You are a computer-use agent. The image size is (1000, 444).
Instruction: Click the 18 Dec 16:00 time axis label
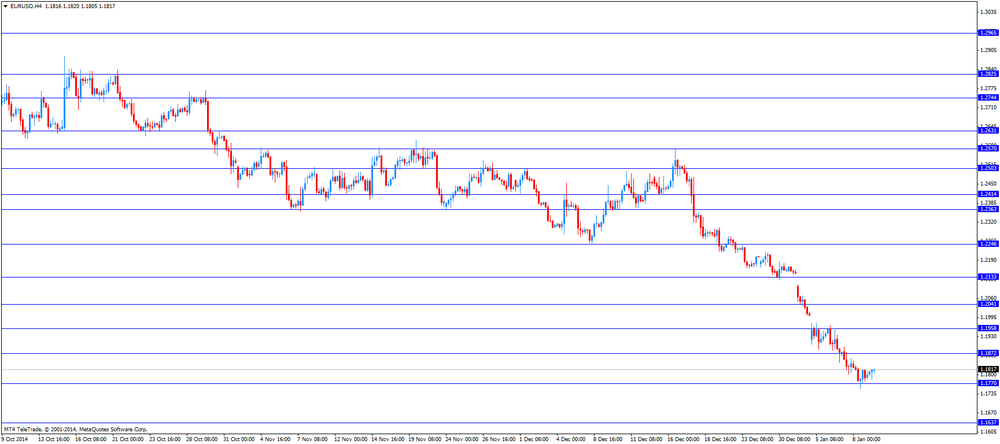pos(720,440)
